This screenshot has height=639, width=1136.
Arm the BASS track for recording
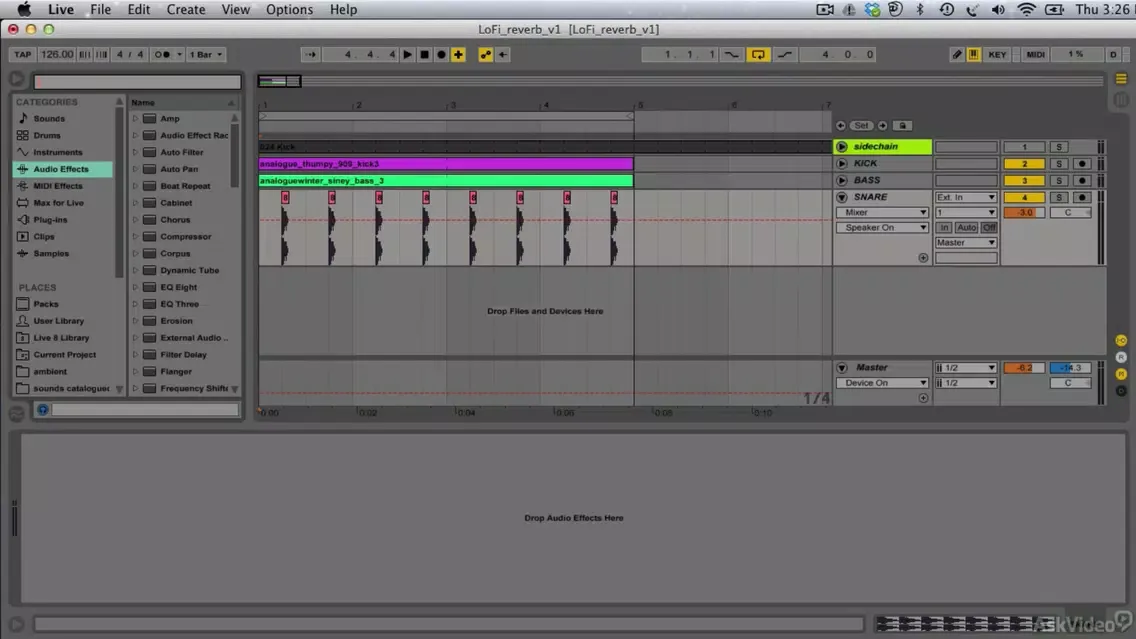(1082, 180)
